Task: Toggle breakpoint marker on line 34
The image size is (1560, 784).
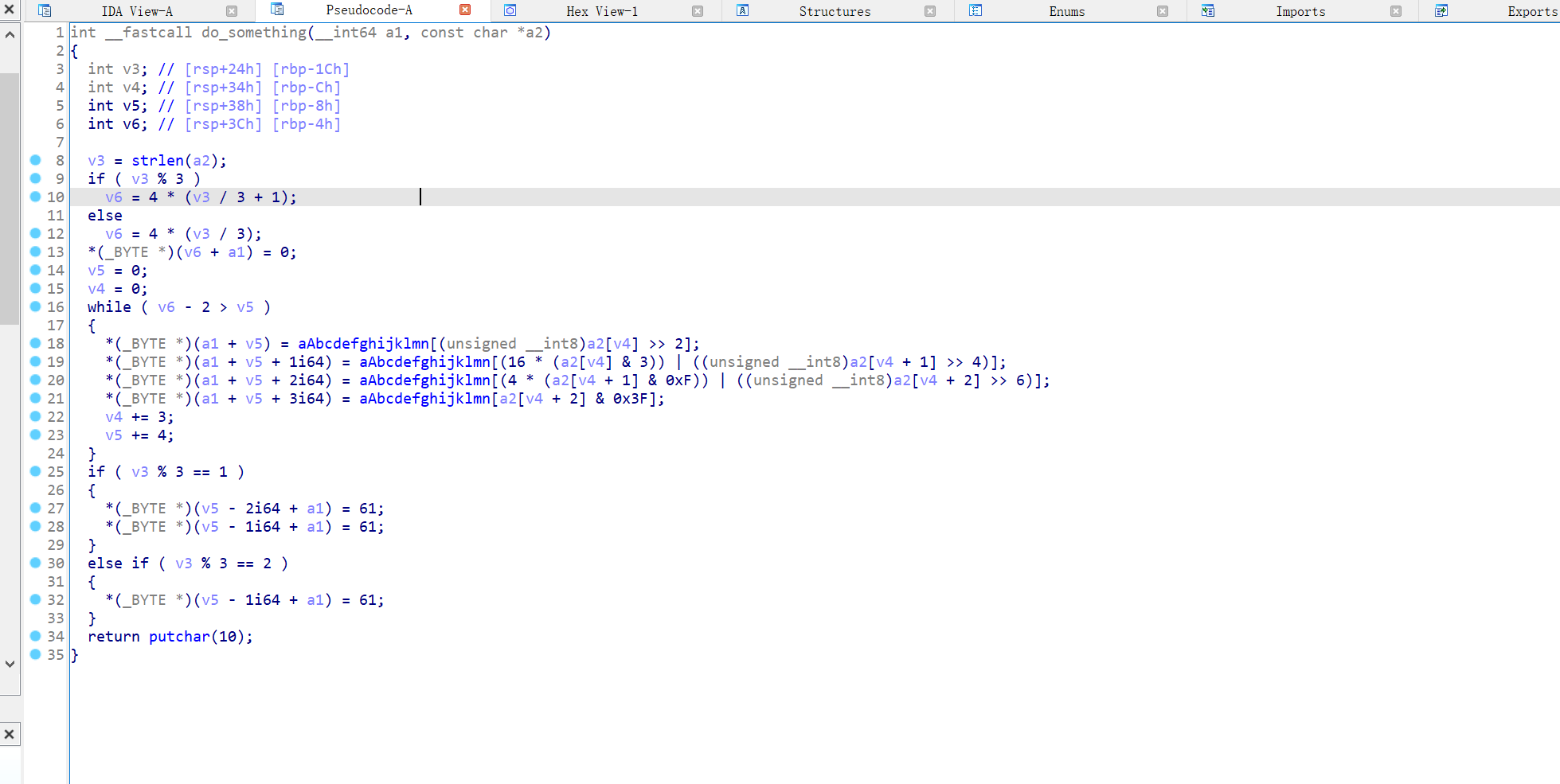Action: (x=36, y=636)
